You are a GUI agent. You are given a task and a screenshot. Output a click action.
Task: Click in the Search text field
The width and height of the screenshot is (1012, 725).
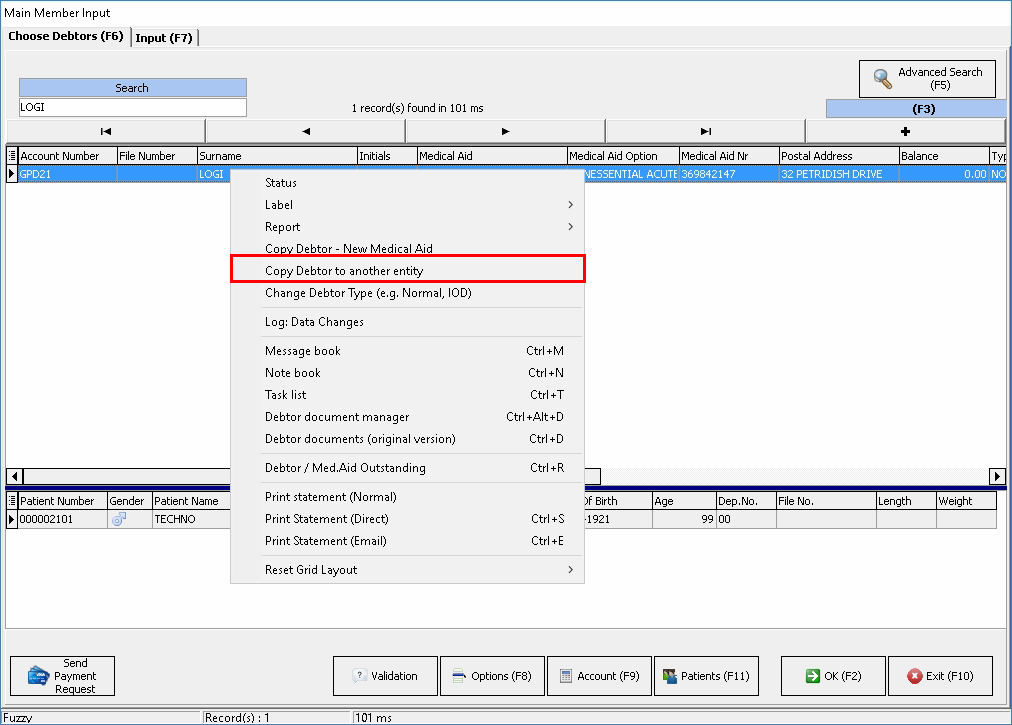(132, 108)
